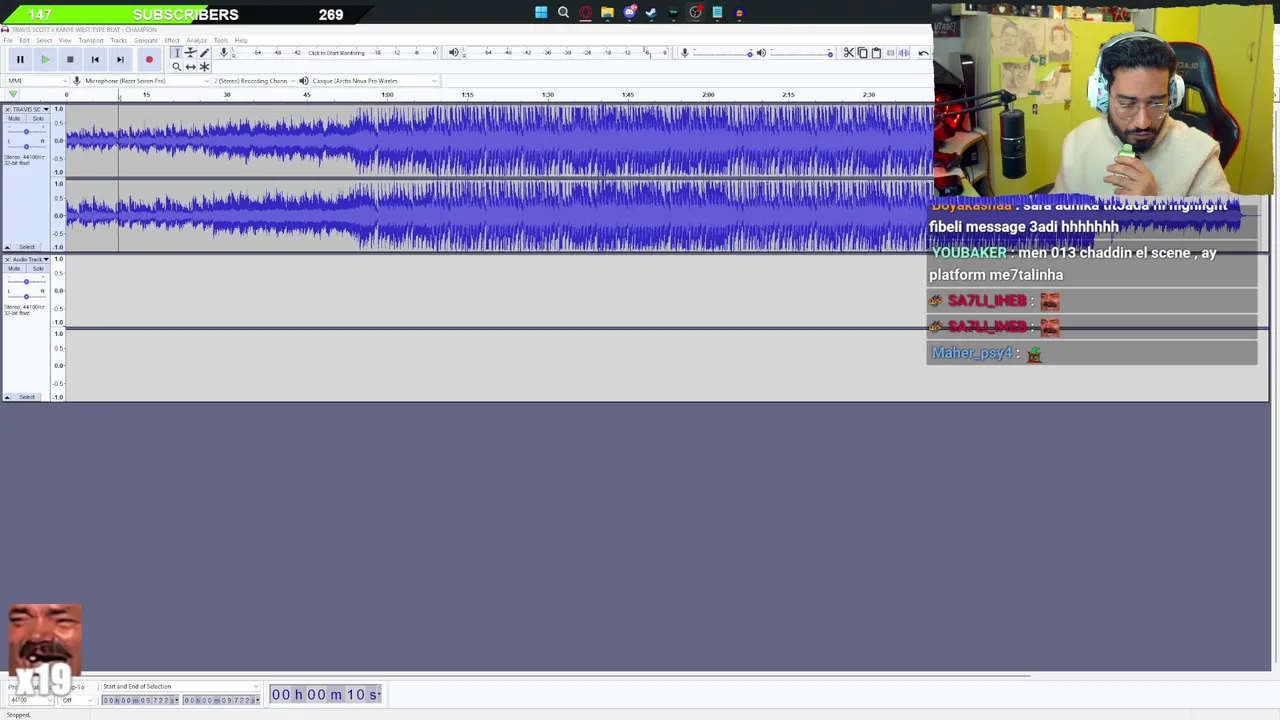The height and width of the screenshot is (720, 1280).
Task: Open the File menu
Action: [x=8, y=40]
